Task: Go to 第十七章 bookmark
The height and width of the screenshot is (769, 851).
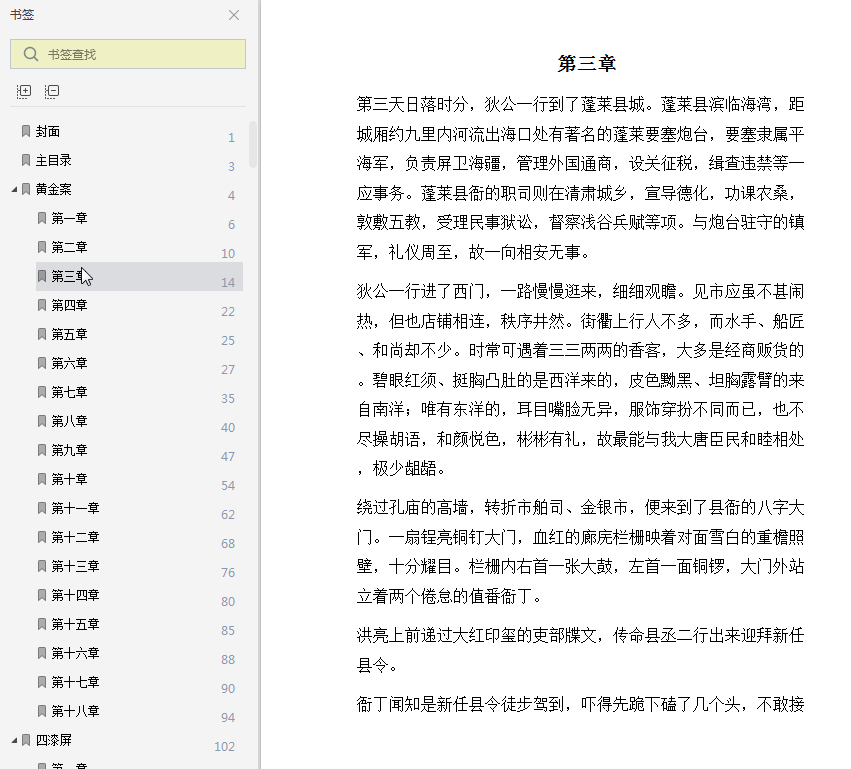Action: (x=75, y=682)
